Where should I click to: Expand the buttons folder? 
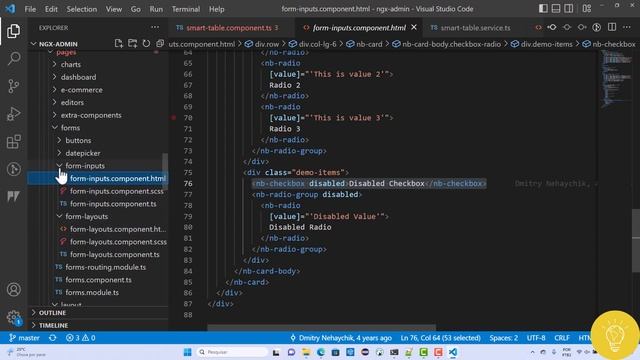(x=78, y=140)
